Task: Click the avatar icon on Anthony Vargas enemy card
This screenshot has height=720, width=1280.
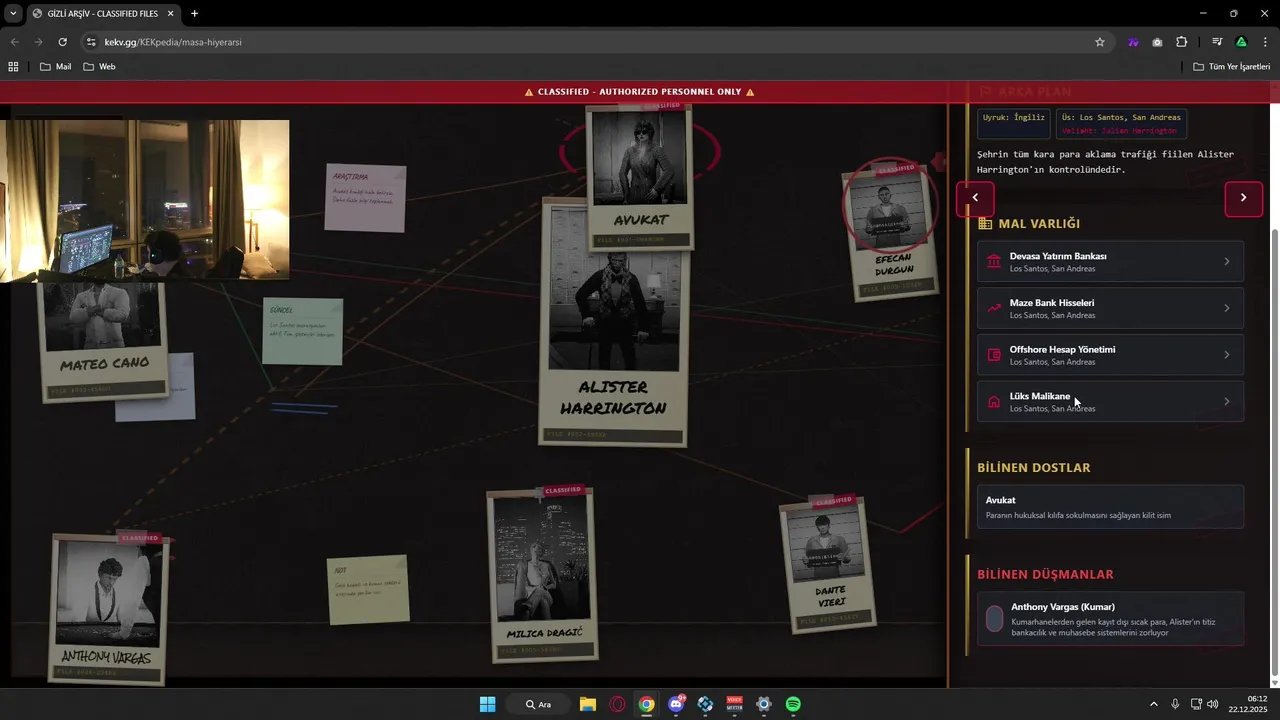Action: 994,619
